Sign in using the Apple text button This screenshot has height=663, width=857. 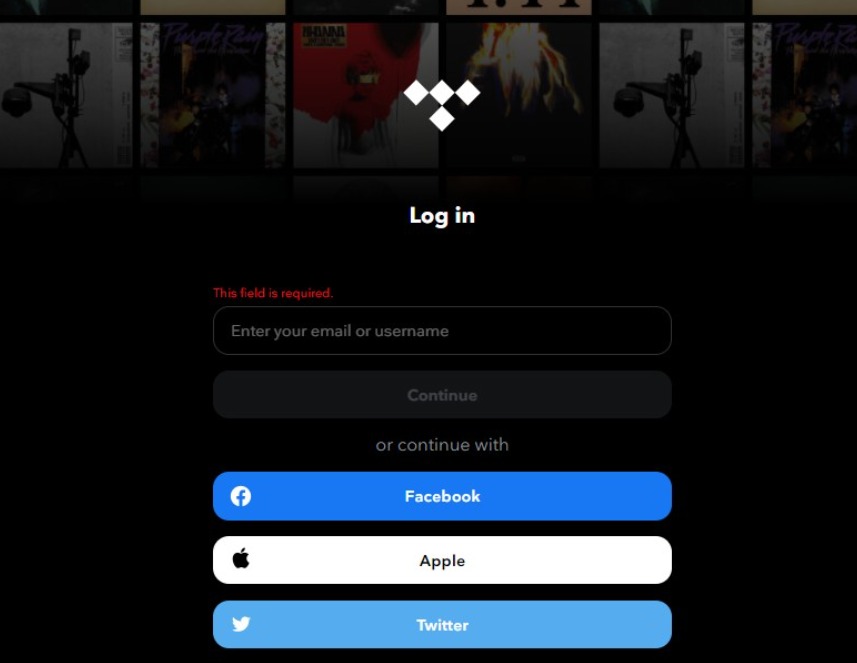tap(442, 560)
